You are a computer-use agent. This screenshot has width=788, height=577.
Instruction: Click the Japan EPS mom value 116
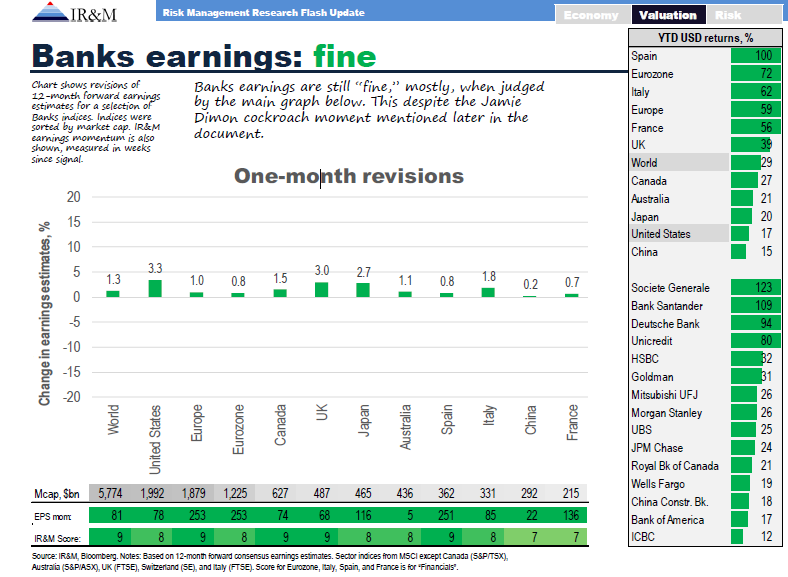pos(363,516)
